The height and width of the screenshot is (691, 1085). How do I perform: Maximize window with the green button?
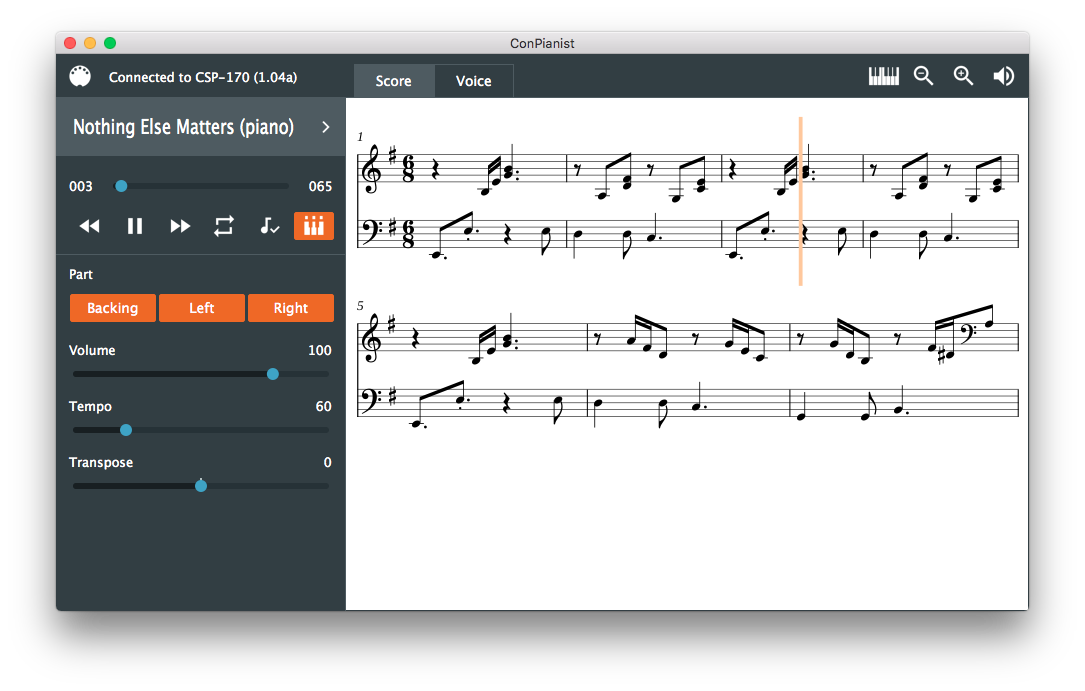tap(110, 43)
